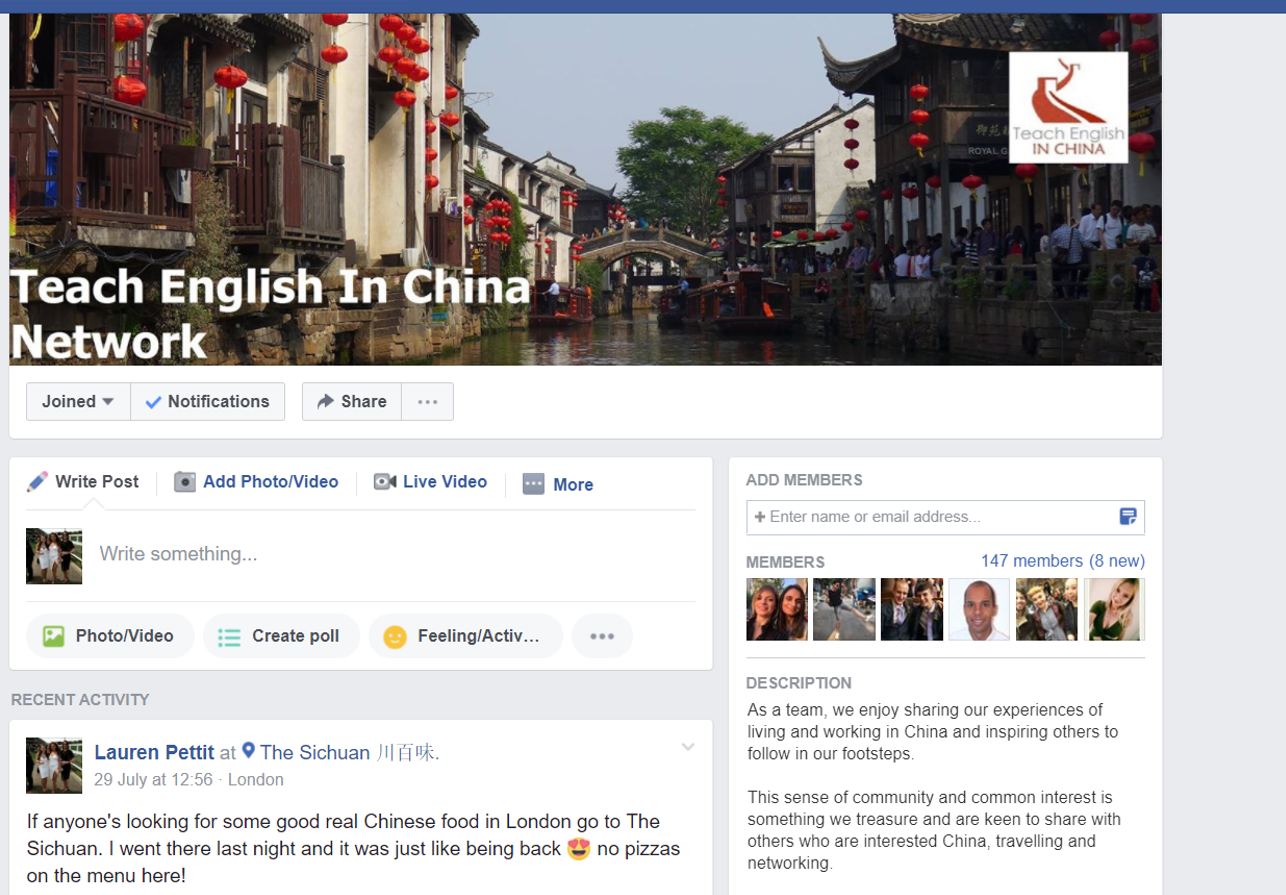Click the contact list icon in Add Members field
The image size is (1286, 895).
click(1128, 517)
